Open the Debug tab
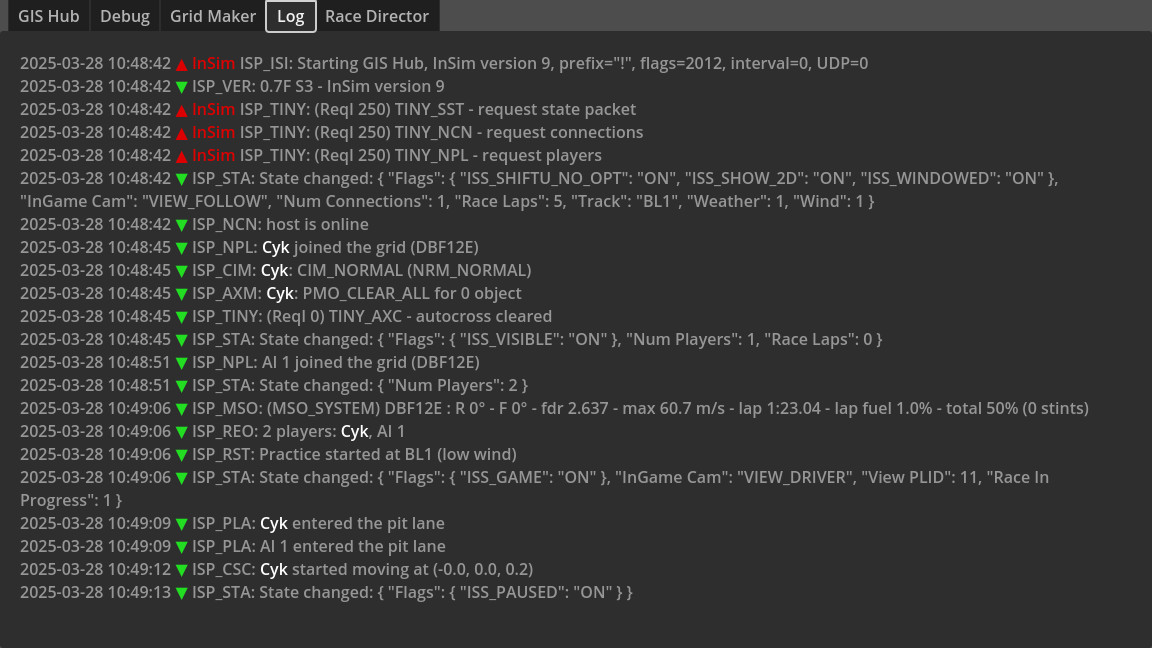The width and height of the screenshot is (1152, 648). 125,16
